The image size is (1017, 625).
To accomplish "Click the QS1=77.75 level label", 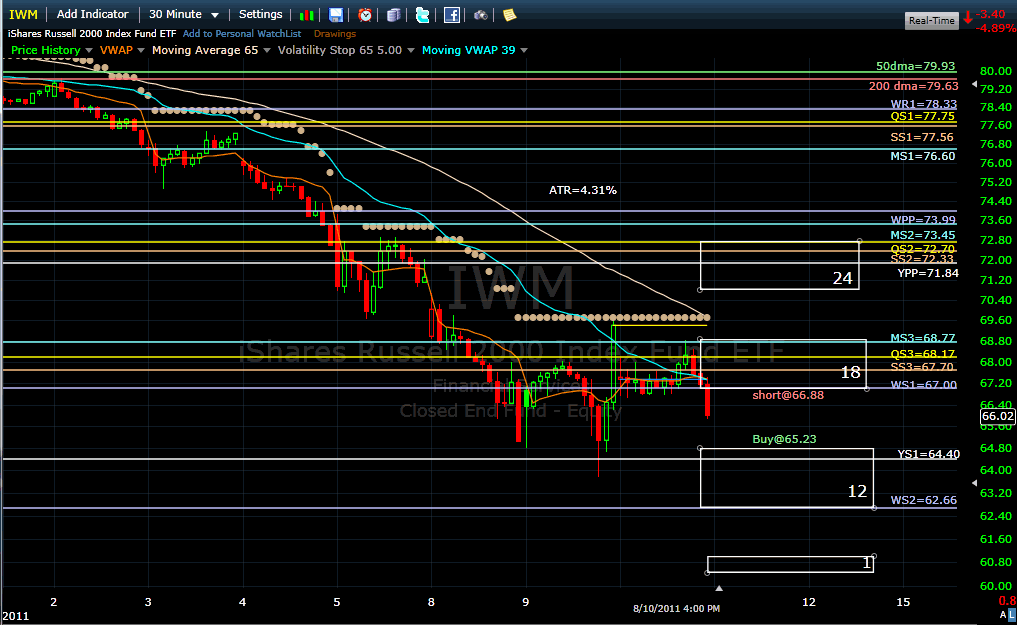I will [922, 117].
